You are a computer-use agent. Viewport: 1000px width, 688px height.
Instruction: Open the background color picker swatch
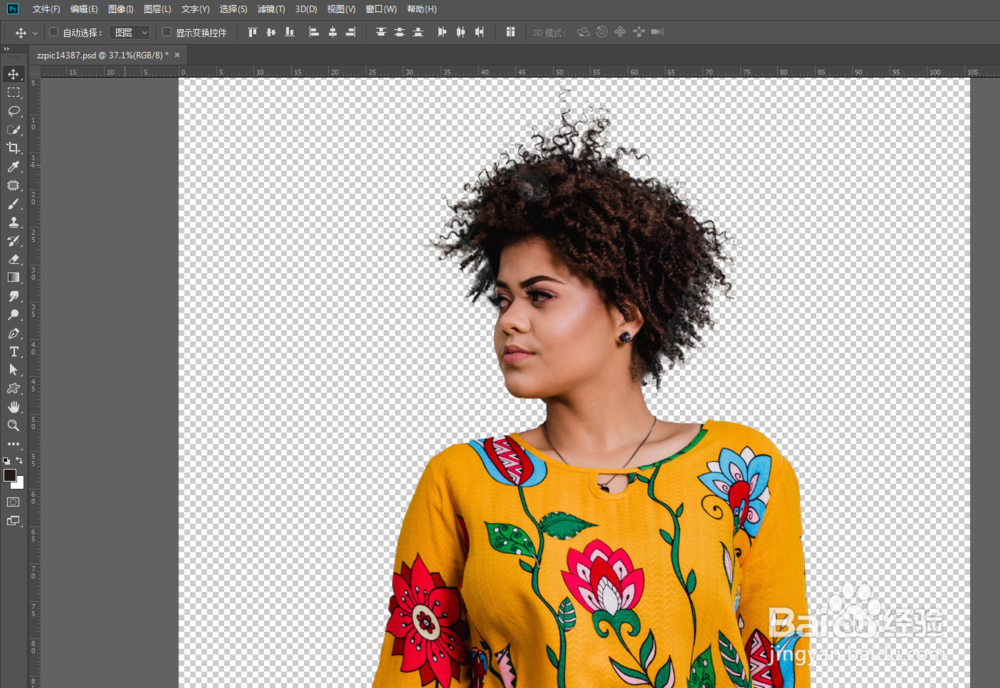(18, 483)
